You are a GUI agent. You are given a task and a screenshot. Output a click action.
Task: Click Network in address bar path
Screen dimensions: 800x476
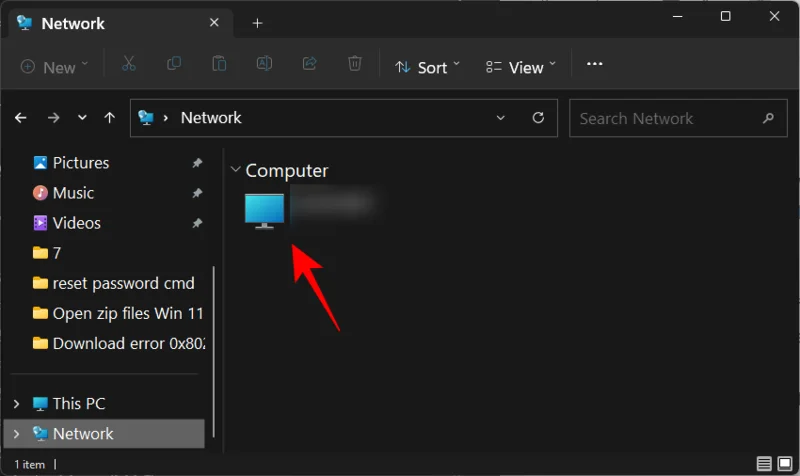coord(211,118)
